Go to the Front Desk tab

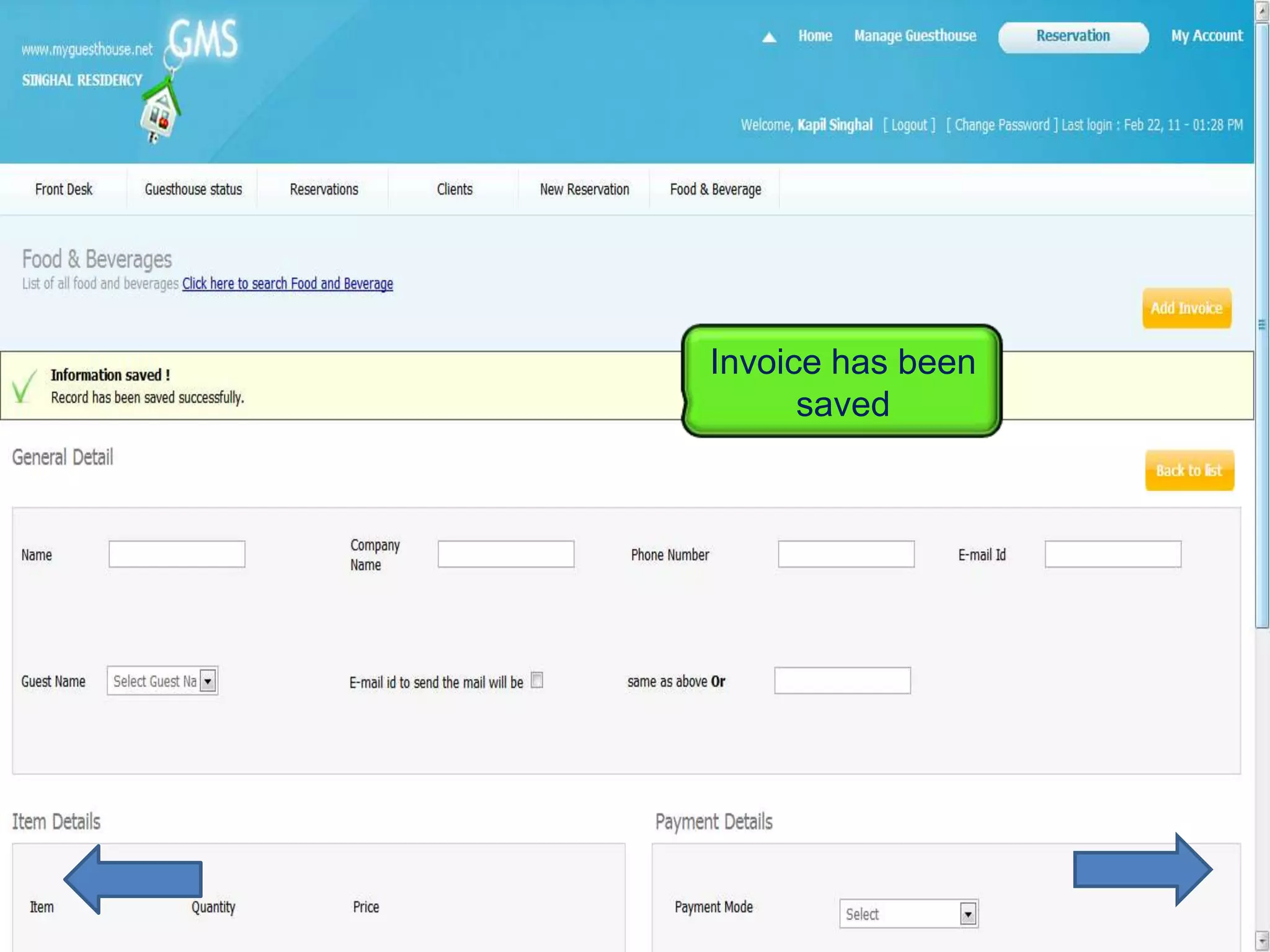point(63,189)
